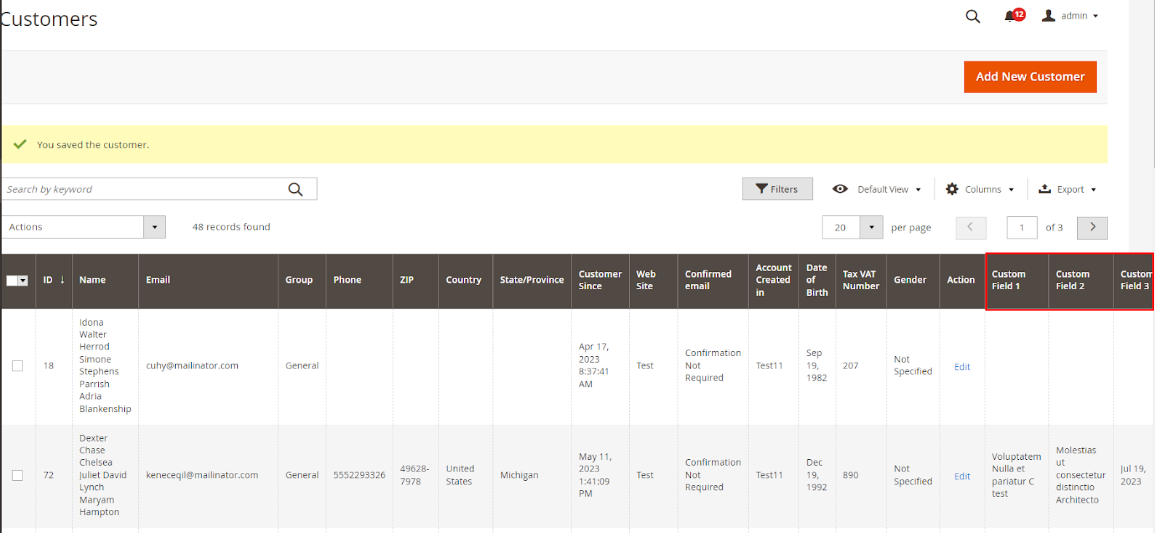This screenshot has height=533, width=1155.
Task: Click the search magnifier icon in header
Action: pos(973,16)
